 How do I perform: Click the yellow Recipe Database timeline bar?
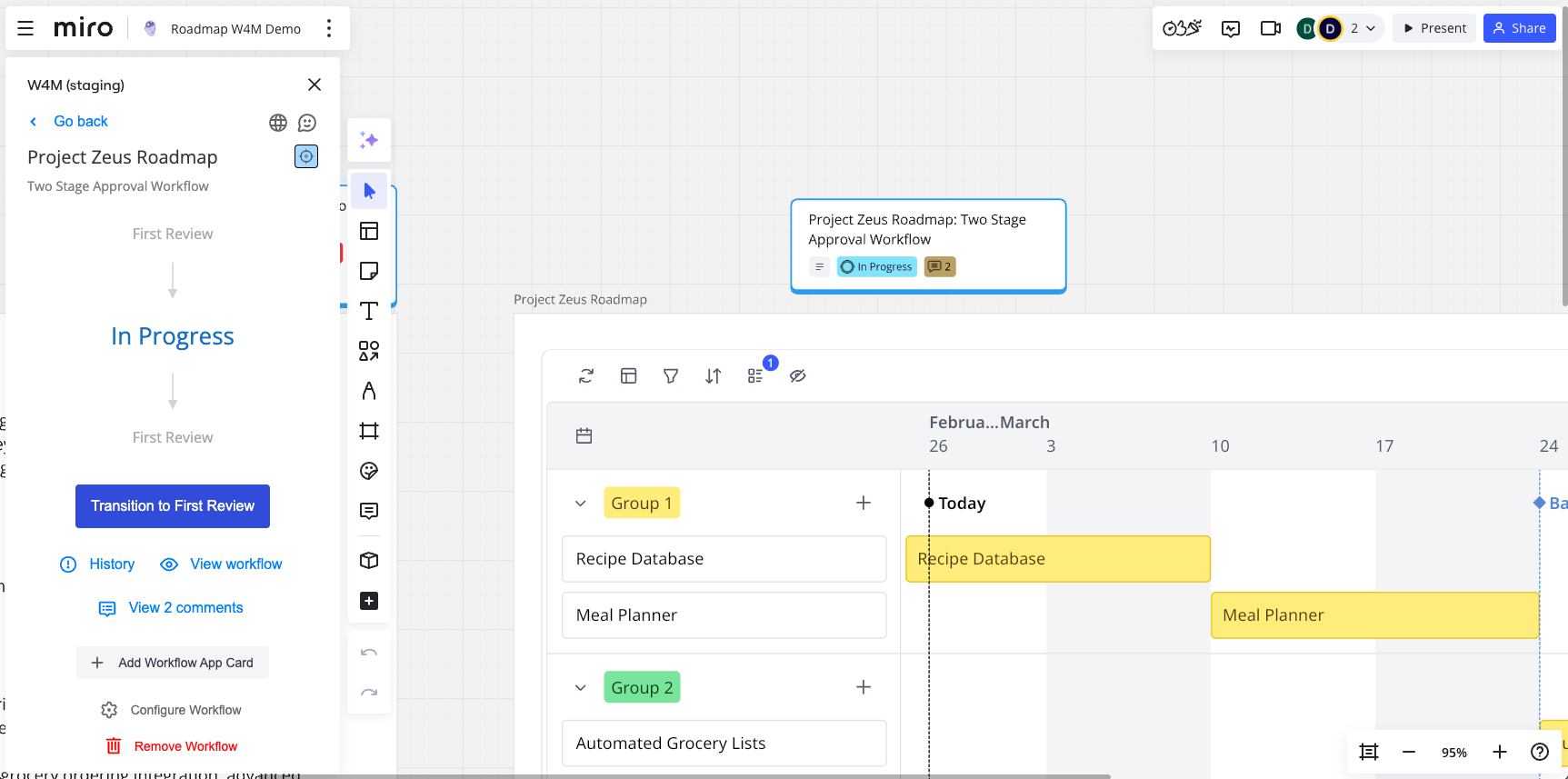coord(1058,559)
